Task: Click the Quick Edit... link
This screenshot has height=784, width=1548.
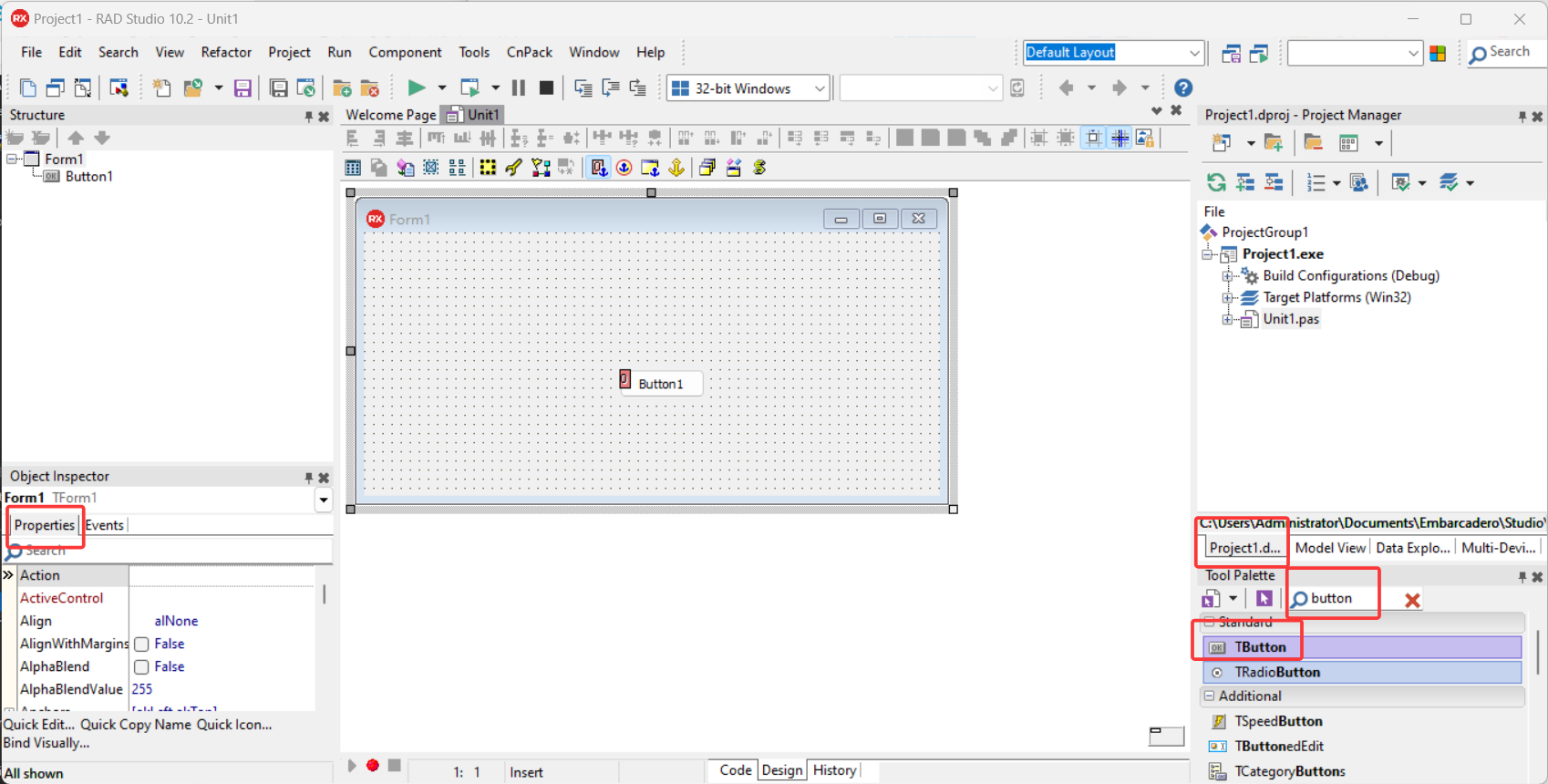Action: [38, 725]
